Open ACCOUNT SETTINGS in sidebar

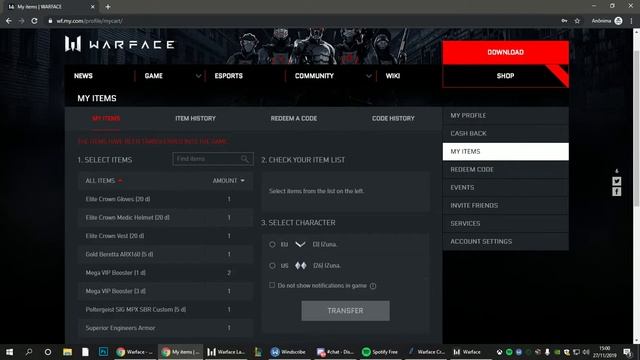pos(505,241)
